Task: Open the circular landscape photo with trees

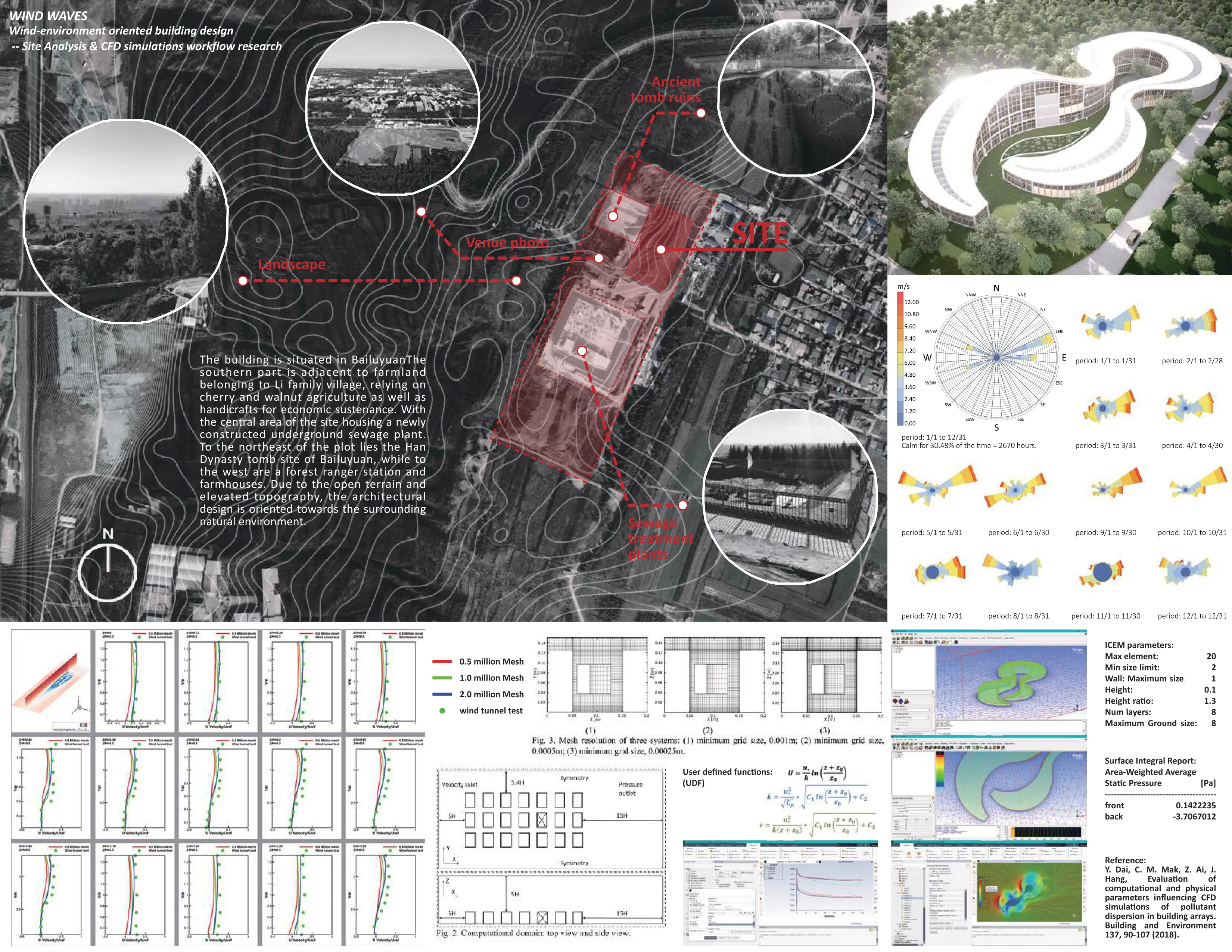Action: pyautogui.click(x=126, y=221)
